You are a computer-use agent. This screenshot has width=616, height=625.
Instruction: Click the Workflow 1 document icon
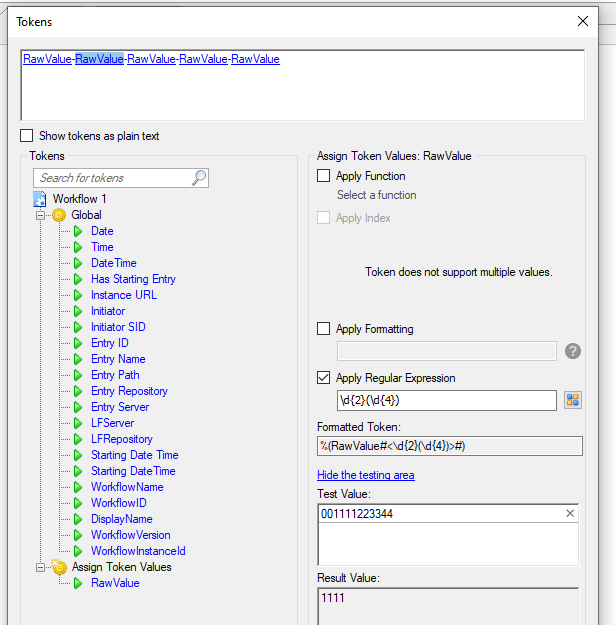pyautogui.click(x=39, y=199)
